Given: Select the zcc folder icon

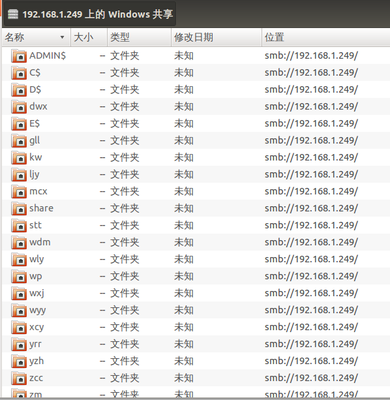Looking at the screenshot, I should [x=19, y=378].
